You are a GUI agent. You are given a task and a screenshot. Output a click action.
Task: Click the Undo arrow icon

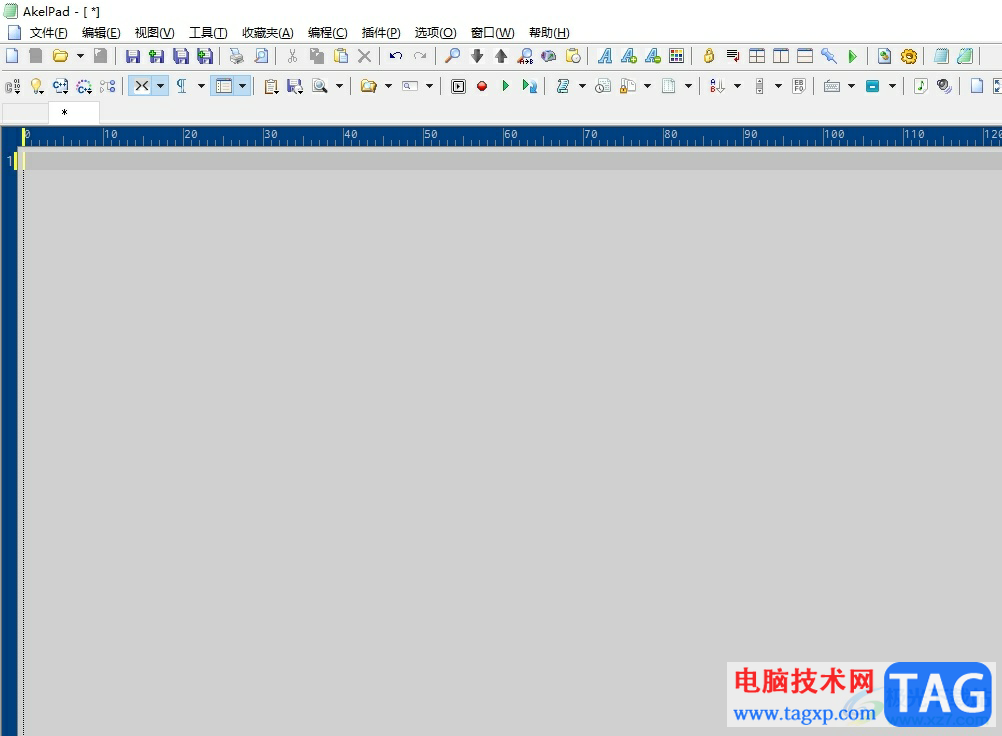pos(396,56)
